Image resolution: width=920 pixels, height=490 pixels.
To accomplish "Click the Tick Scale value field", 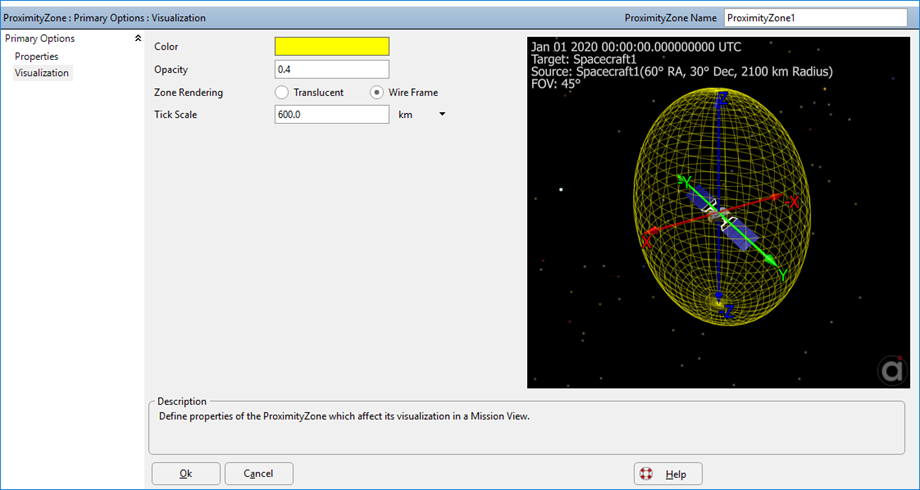I will coord(332,114).
